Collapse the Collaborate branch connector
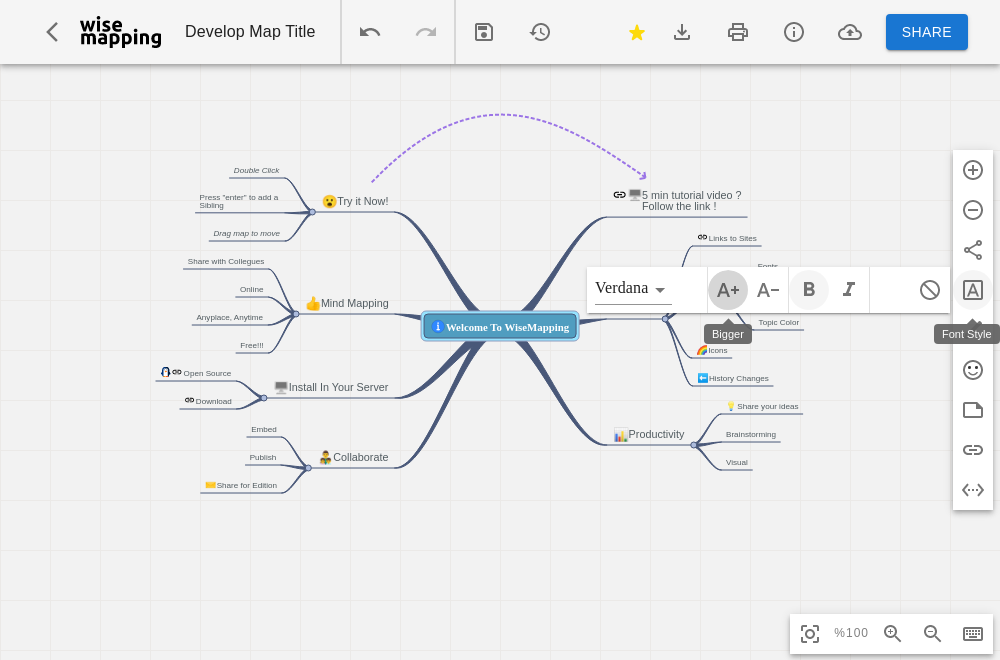Image resolution: width=1000 pixels, height=660 pixels. 308,468
